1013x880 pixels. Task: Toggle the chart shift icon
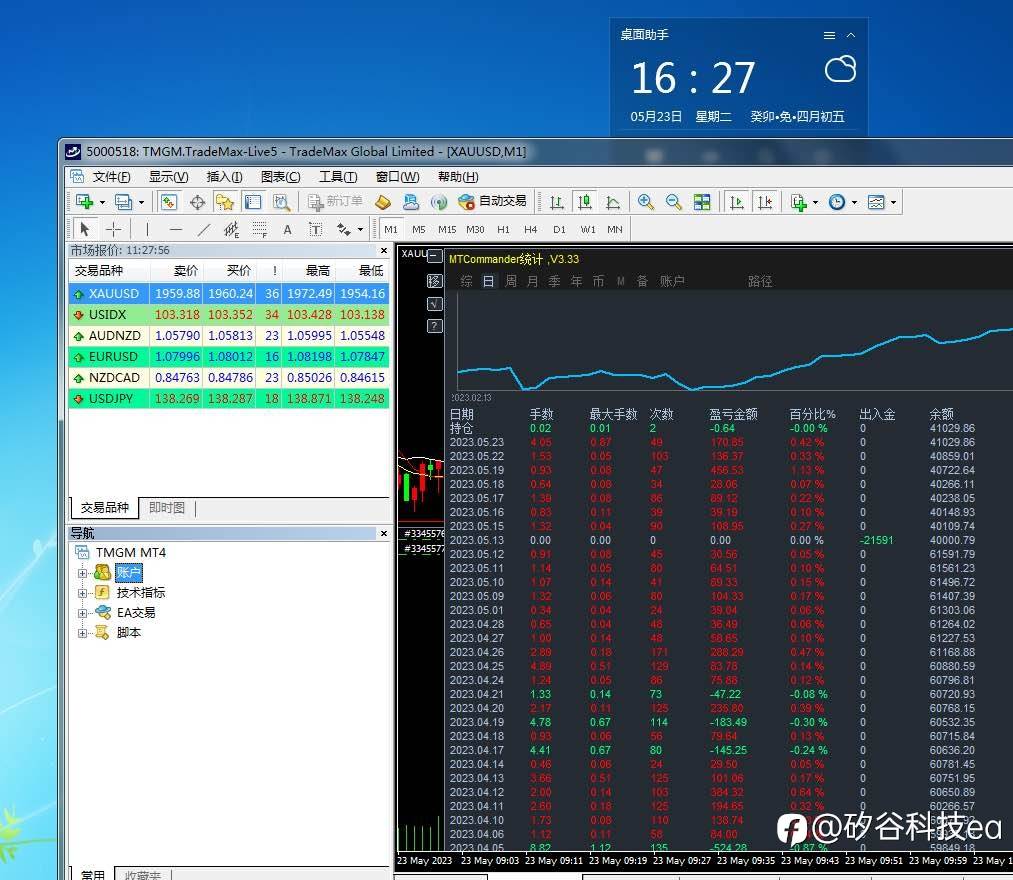pyautogui.click(x=765, y=202)
